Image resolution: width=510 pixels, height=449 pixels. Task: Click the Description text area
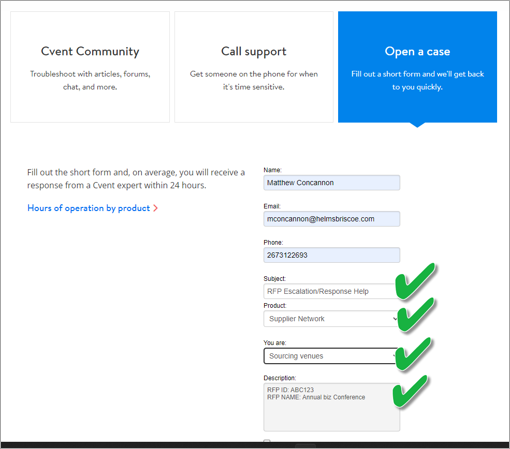332,407
